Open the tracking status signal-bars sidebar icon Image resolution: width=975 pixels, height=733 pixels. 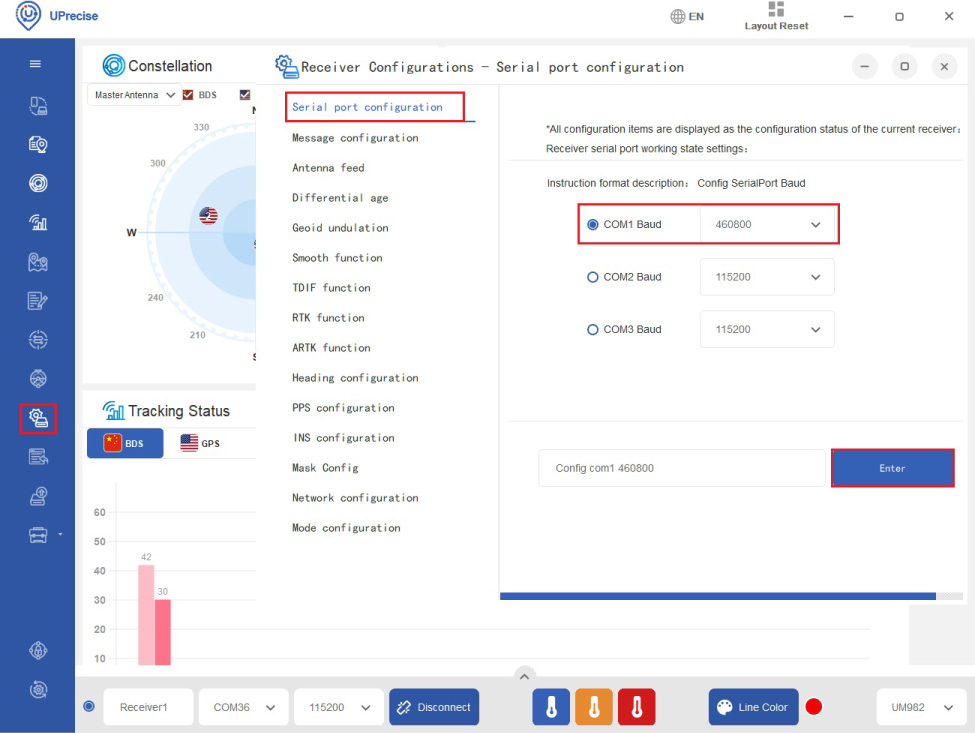[x=38, y=222]
